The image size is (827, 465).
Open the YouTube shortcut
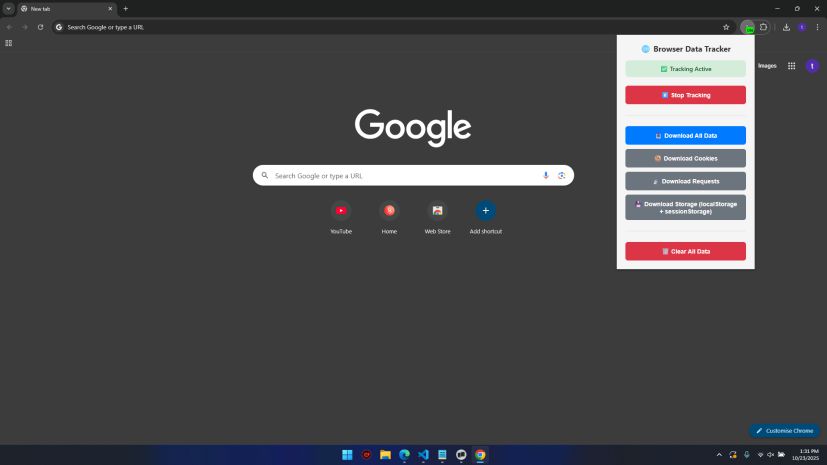click(341, 217)
